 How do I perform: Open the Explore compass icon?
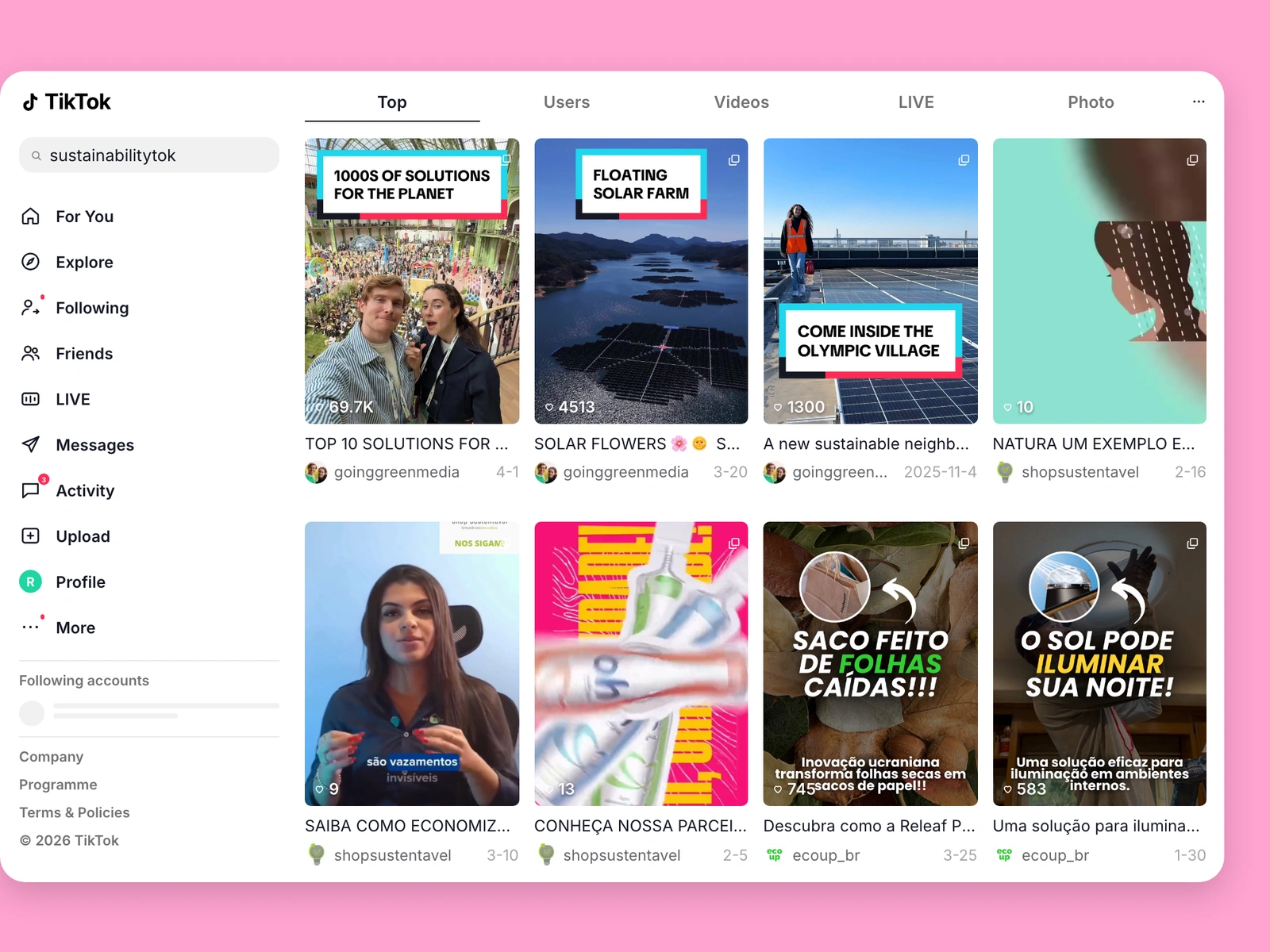click(30, 262)
